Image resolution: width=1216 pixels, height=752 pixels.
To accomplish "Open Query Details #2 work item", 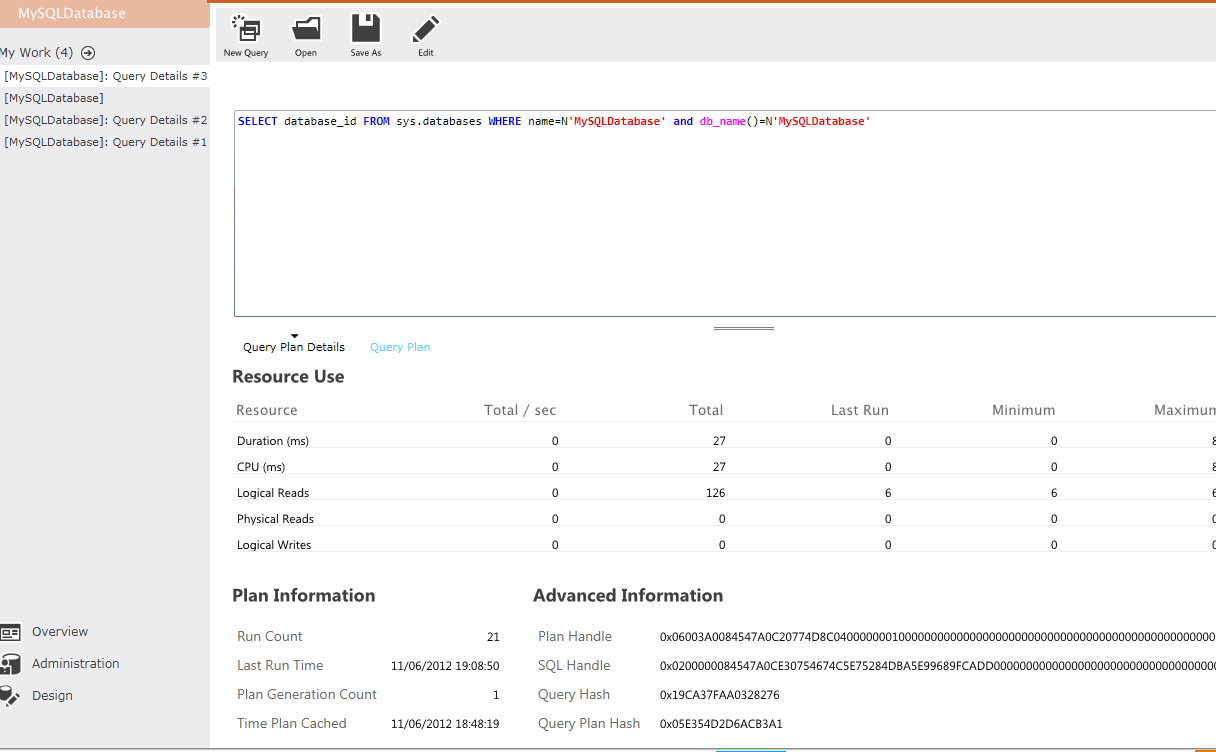I will click(x=105, y=120).
